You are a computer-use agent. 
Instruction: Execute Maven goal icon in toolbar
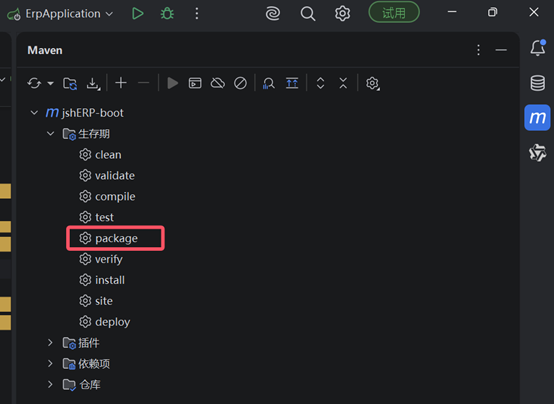(195, 83)
